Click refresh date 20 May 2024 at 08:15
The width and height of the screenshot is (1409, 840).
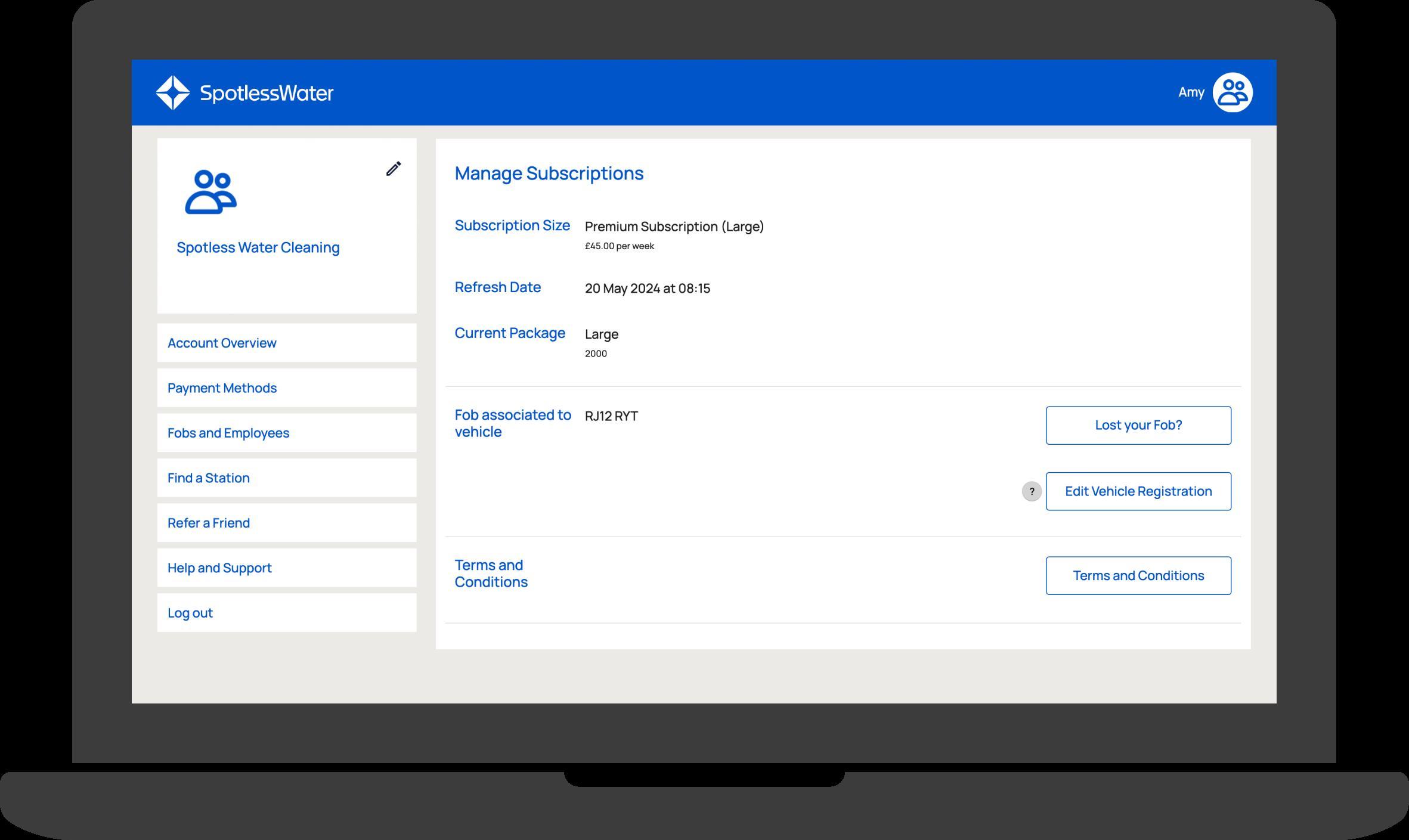tap(648, 289)
